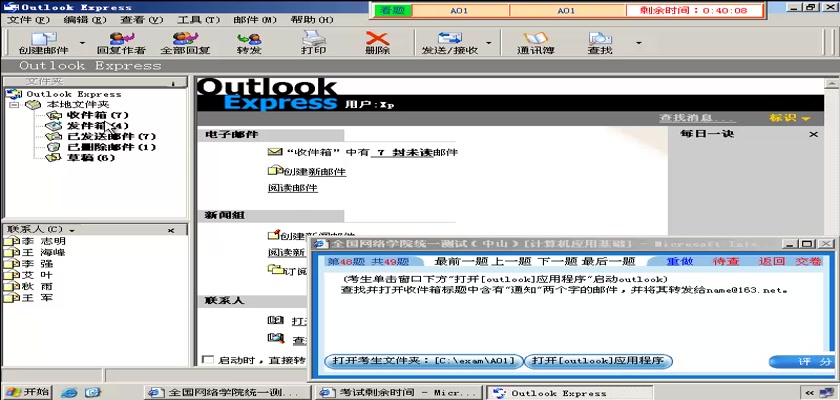Click 返回 in the exam window

772,261
